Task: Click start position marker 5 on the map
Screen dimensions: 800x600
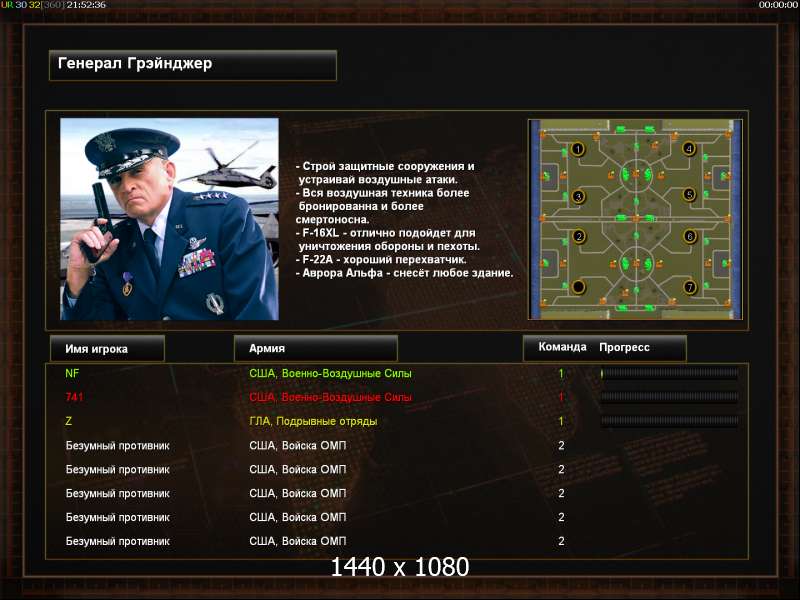Action: 690,194
